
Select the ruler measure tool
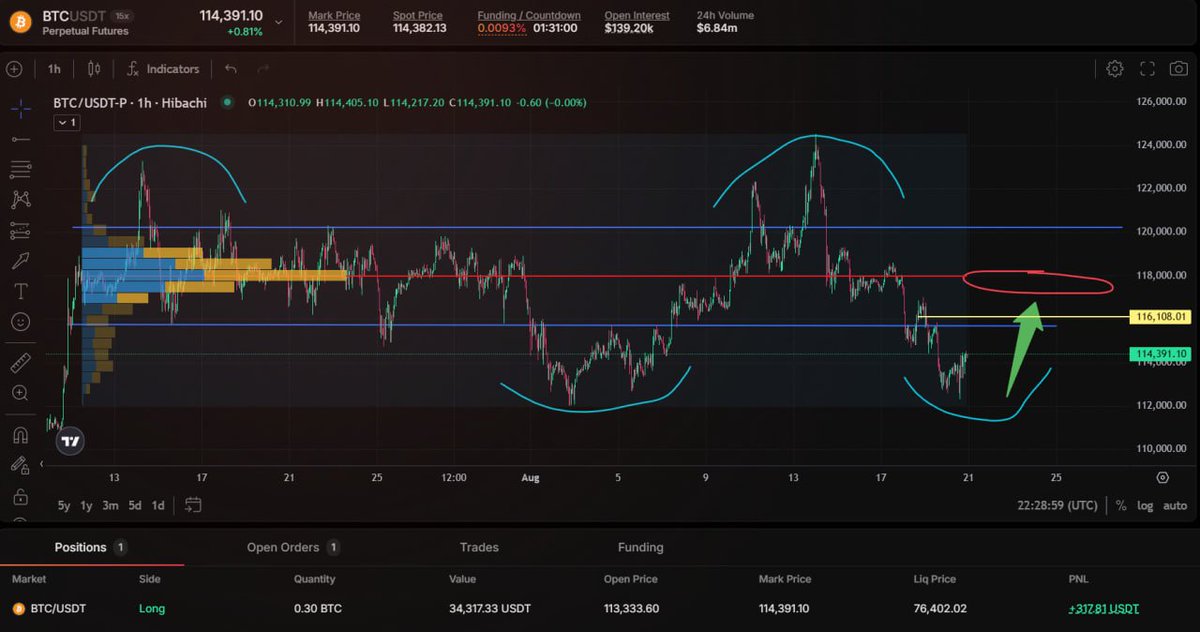pyautogui.click(x=20, y=363)
